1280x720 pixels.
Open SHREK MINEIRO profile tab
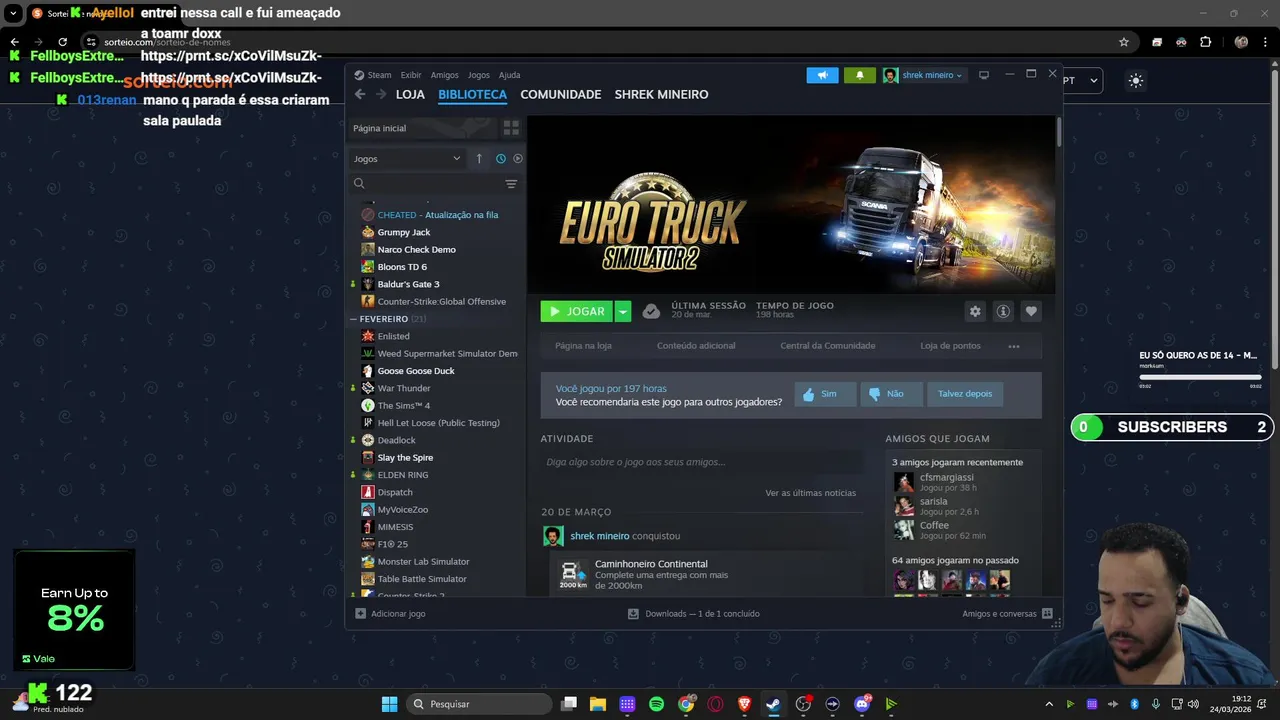click(661, 94)
